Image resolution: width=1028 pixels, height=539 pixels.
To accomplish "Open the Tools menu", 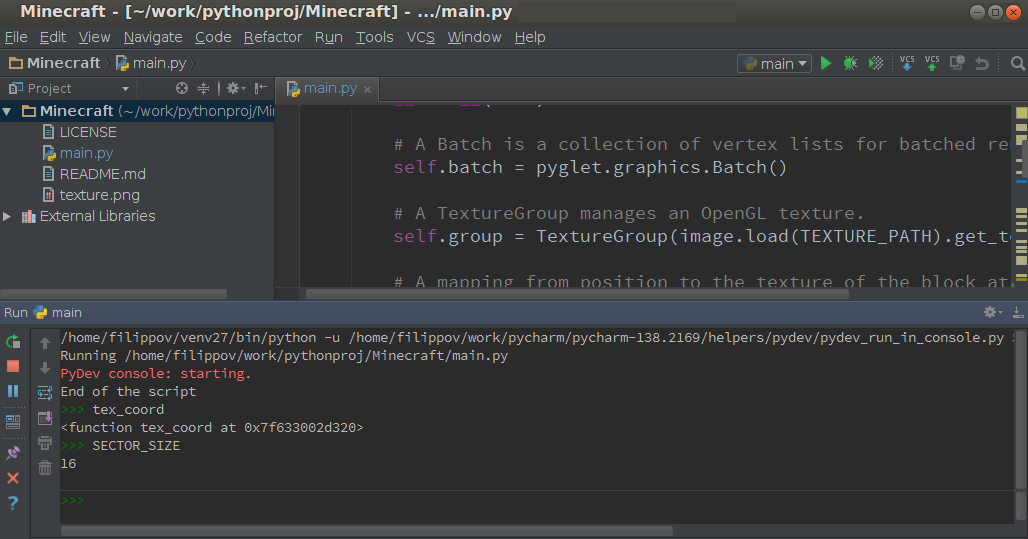I will click(374, 37).
